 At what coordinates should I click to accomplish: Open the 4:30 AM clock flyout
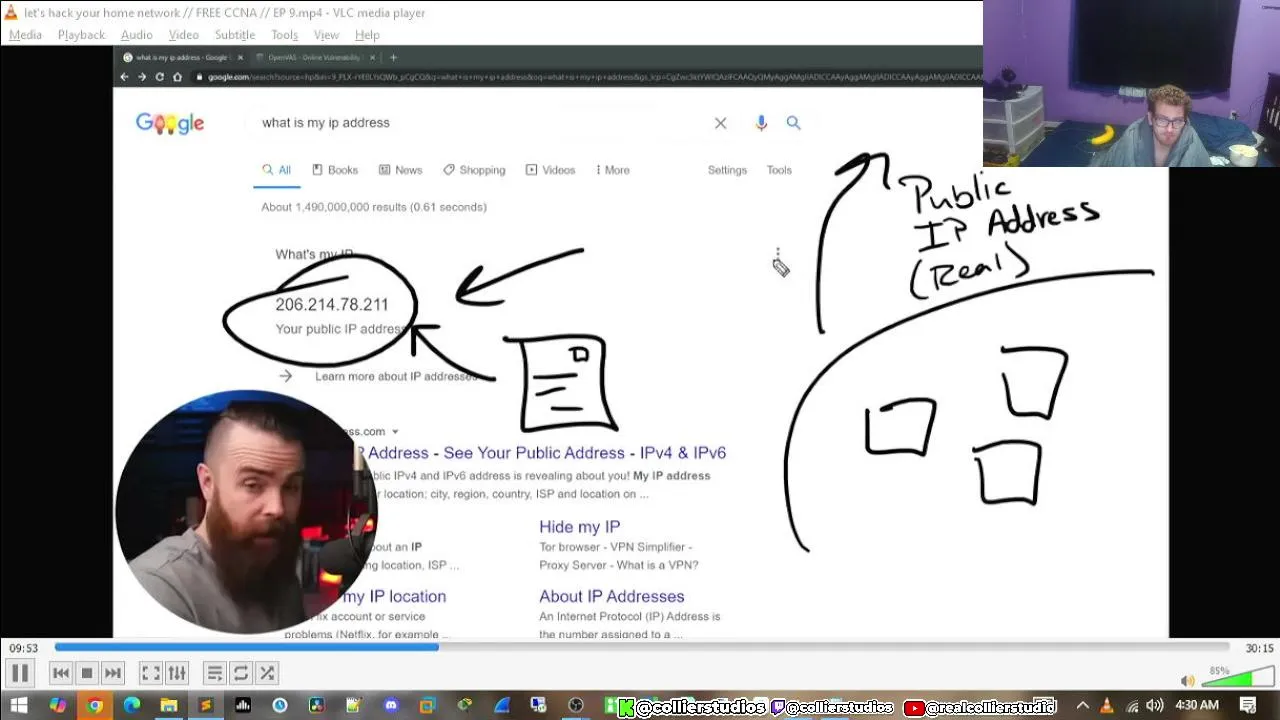tap(1197, 706)
